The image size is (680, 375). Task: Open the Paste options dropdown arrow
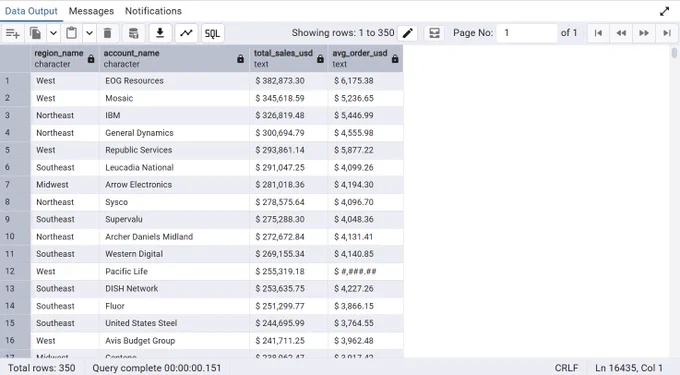pyautogui.click(x=89, y=33)
